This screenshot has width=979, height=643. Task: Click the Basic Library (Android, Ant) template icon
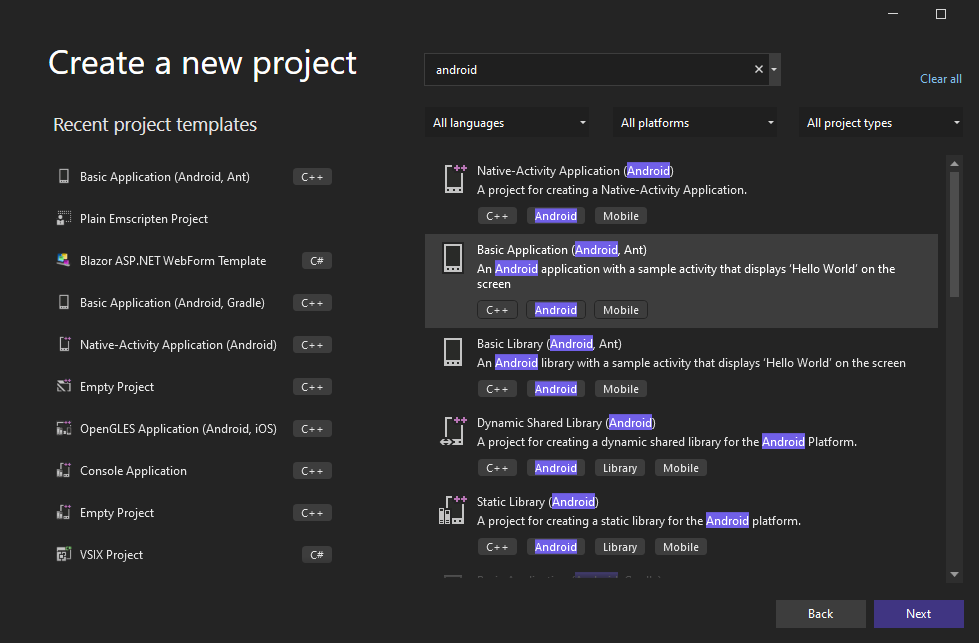453,352
